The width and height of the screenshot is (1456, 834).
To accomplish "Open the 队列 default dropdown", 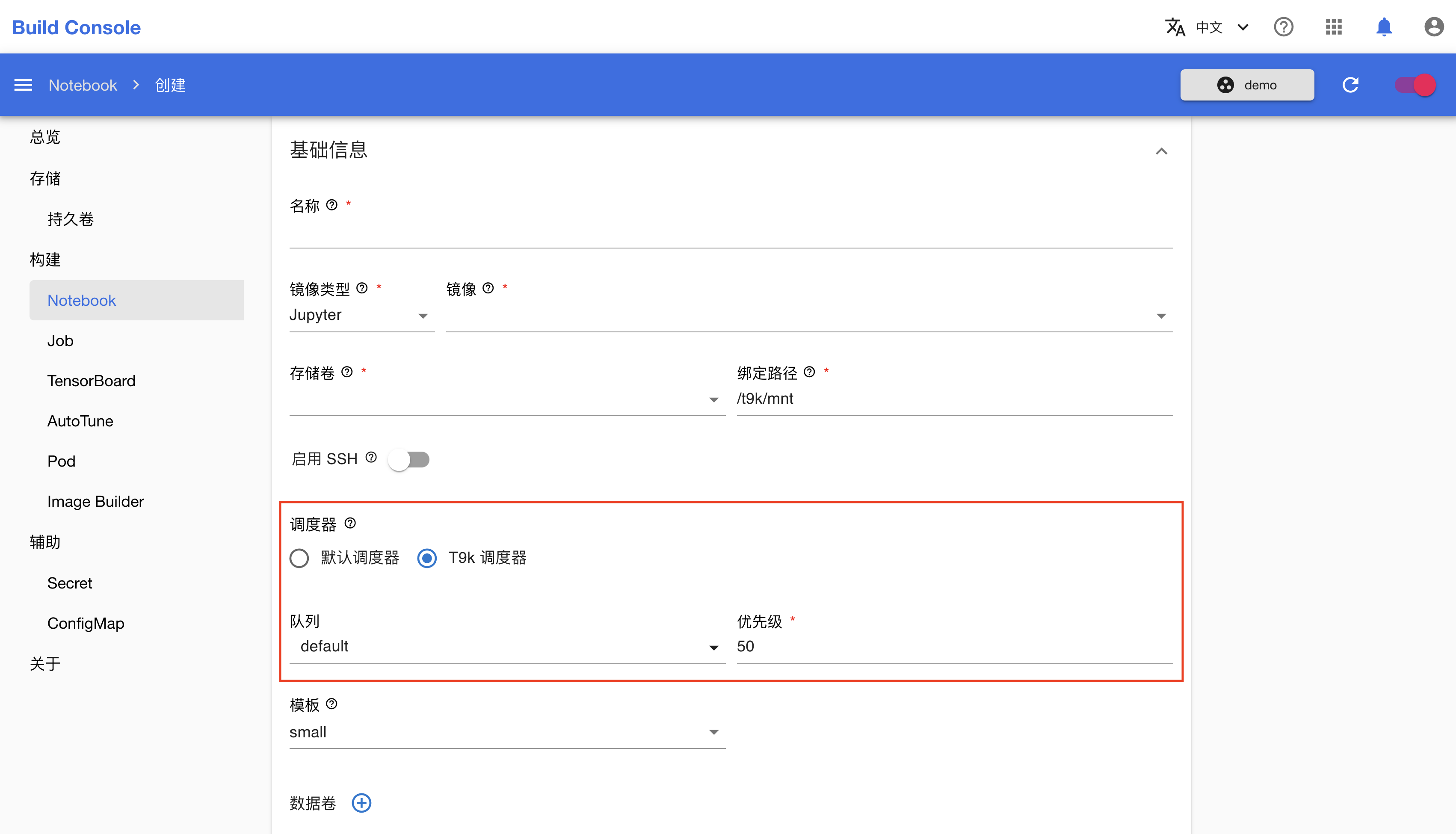I will coord(507,647).
